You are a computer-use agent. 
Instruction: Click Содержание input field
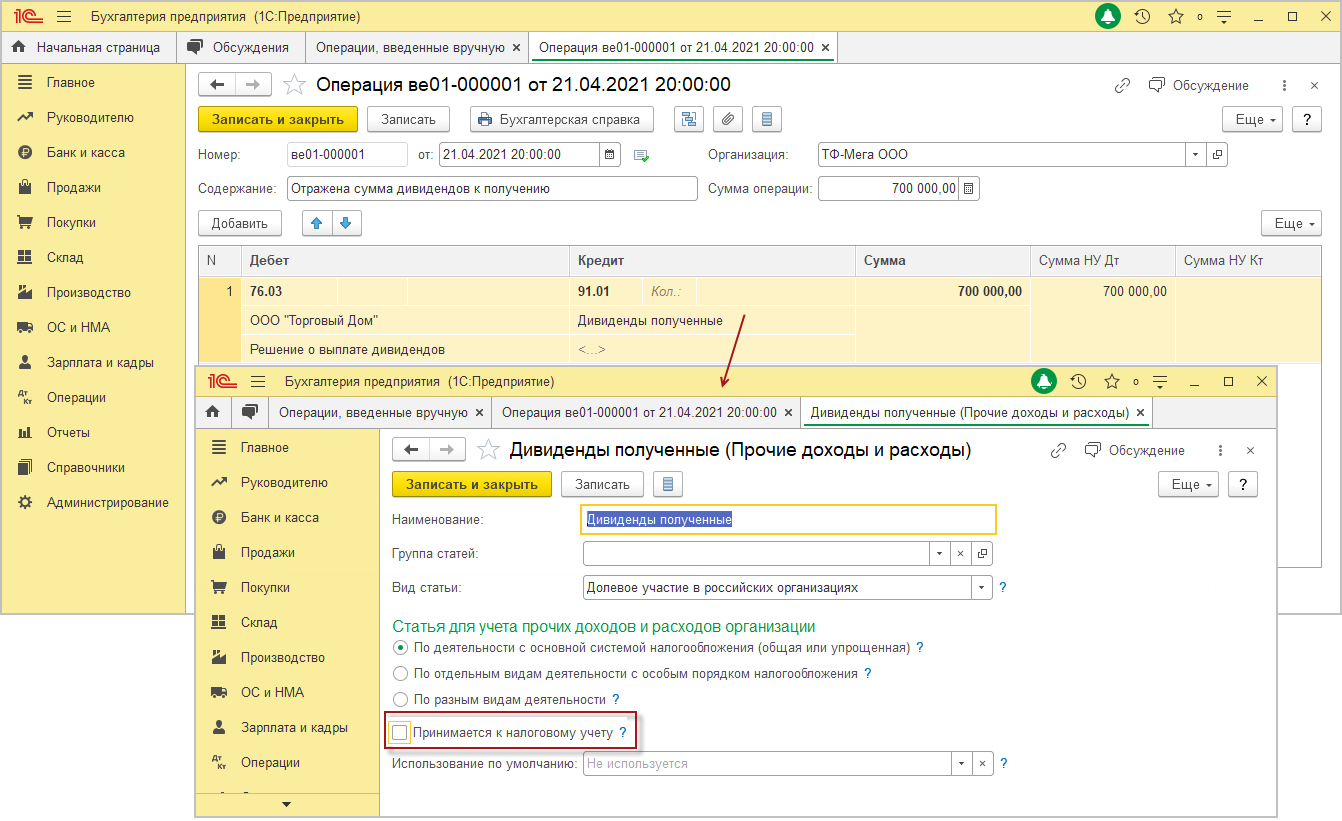coord(492,189)
